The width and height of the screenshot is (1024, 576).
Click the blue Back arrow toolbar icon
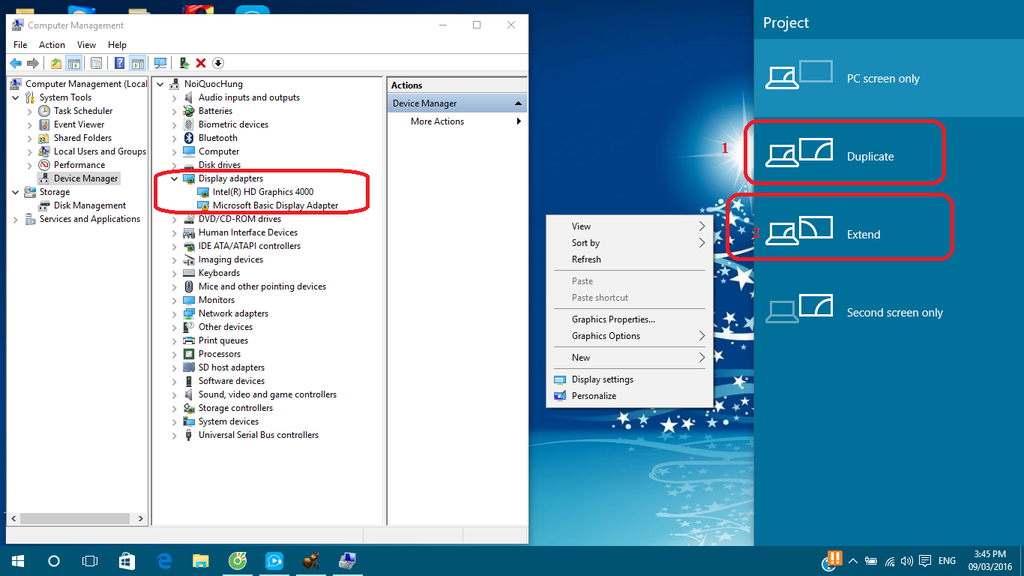pos(16,63)
